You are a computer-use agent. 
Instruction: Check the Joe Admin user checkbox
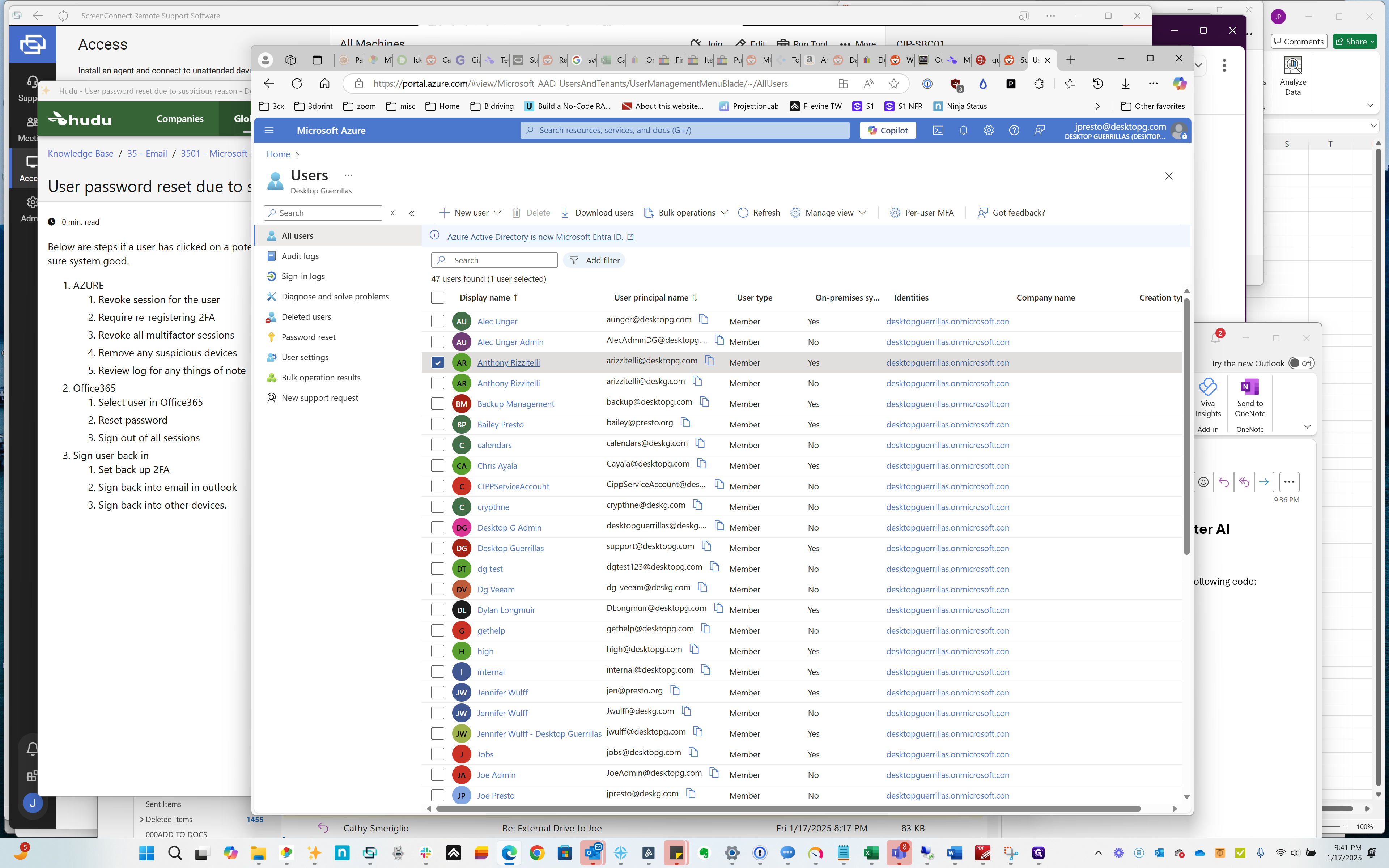437,775
